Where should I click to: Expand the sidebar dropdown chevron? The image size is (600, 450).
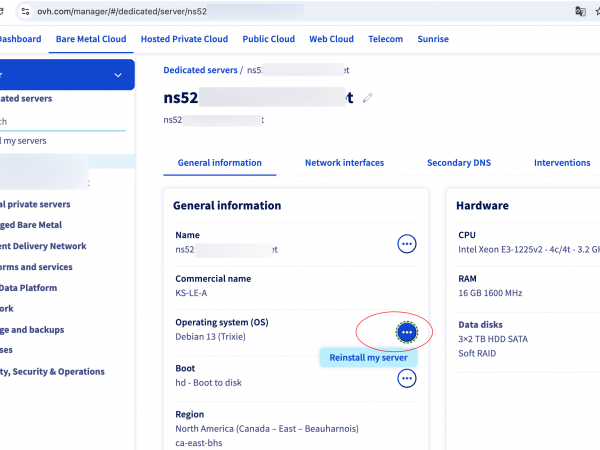click(118, 74)
